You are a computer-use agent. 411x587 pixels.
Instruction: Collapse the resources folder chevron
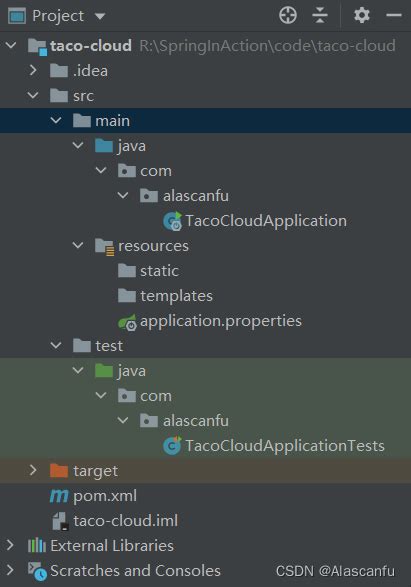click(78, 245)
